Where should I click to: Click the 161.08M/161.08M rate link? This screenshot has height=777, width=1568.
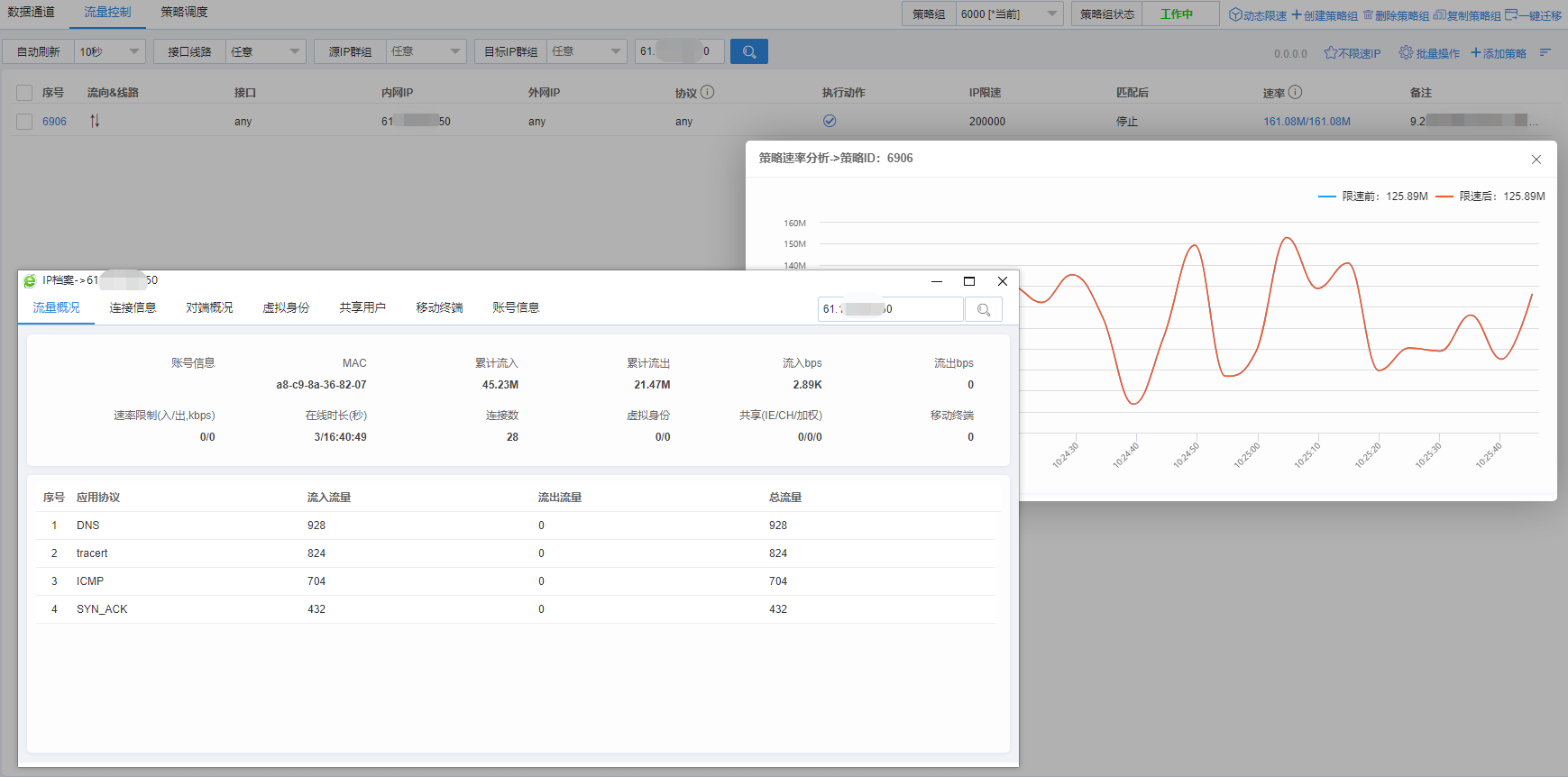click(1307, 122)
